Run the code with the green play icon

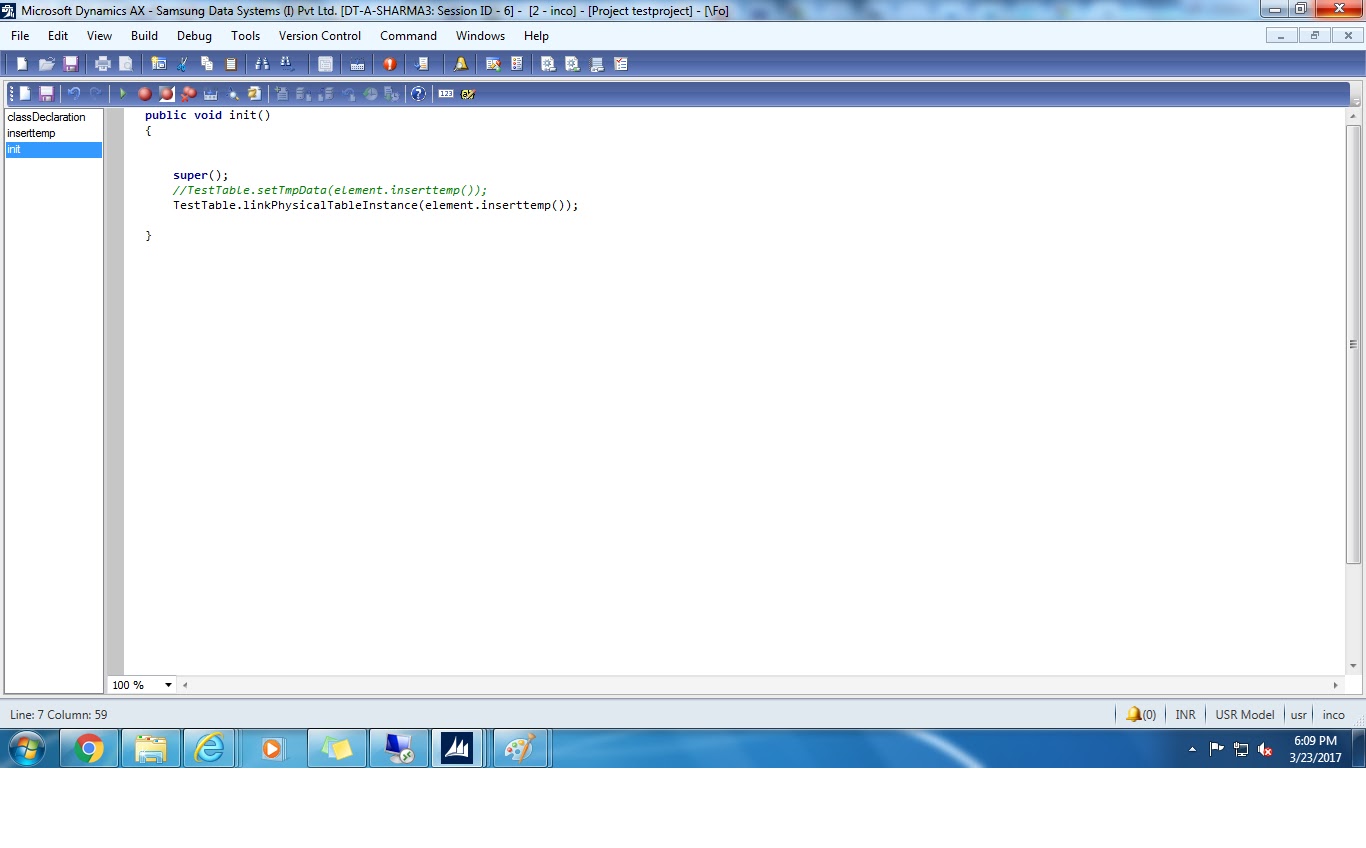(122, 93)
